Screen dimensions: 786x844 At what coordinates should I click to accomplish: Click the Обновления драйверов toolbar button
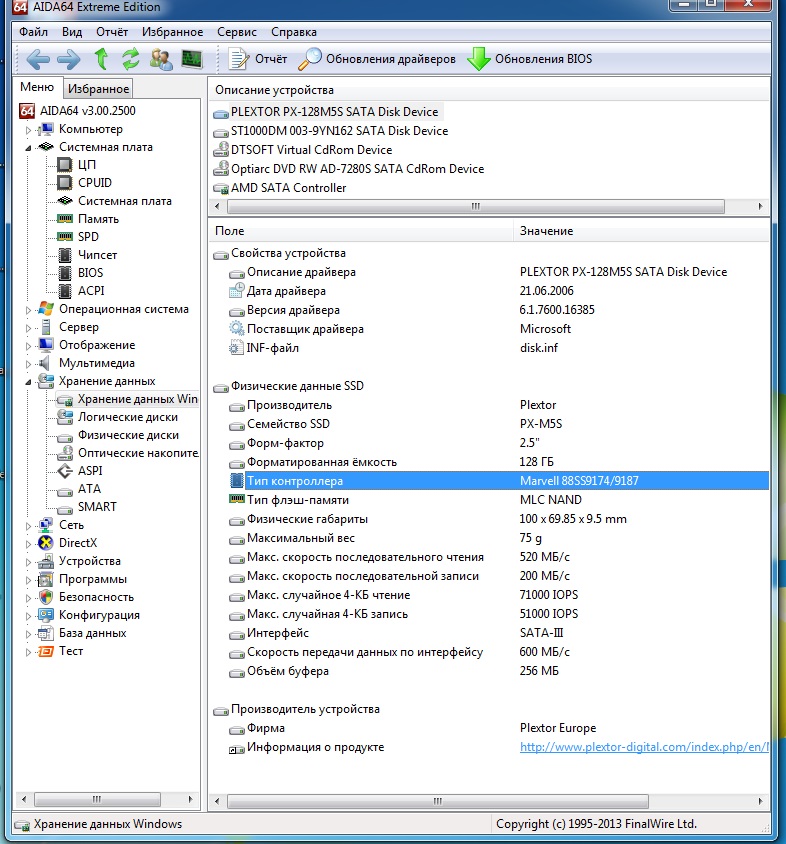point(379,59)
